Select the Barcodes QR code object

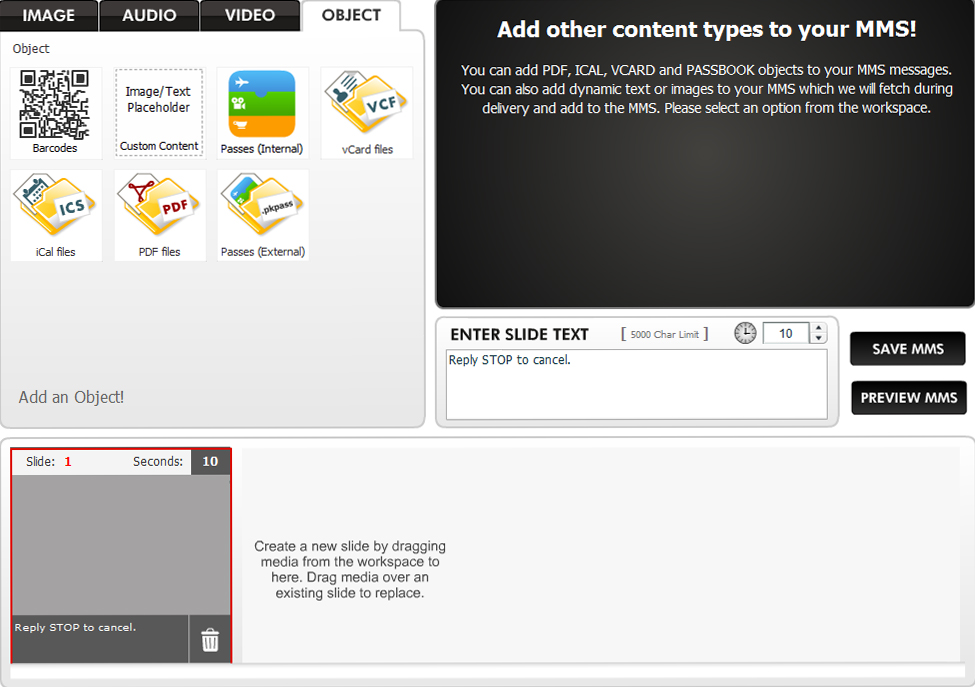coord(55,113)
